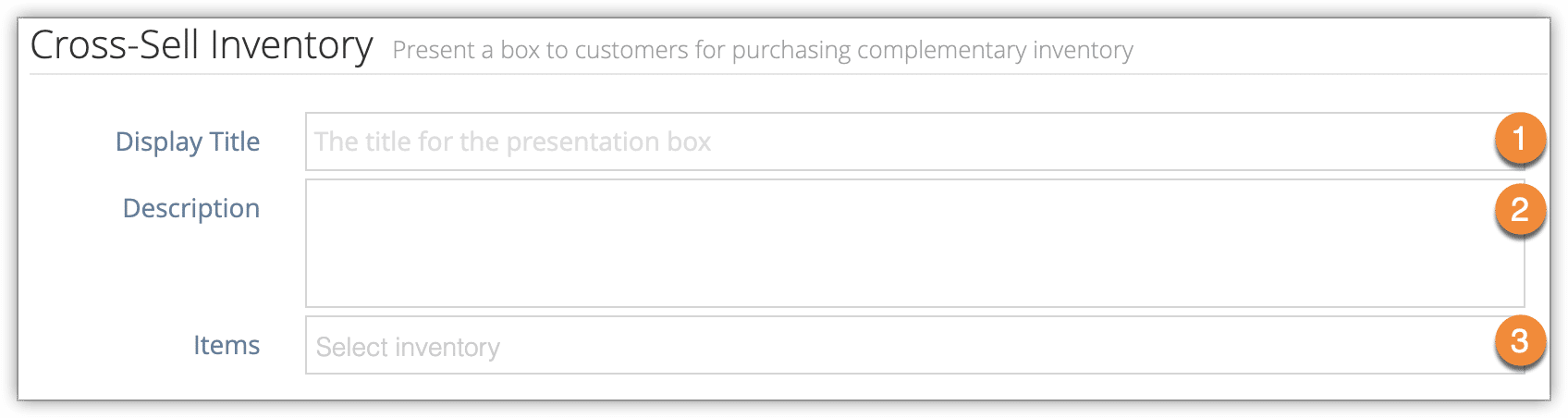Click the Description field label
1568x418 pixels.
tap(191, 208)
